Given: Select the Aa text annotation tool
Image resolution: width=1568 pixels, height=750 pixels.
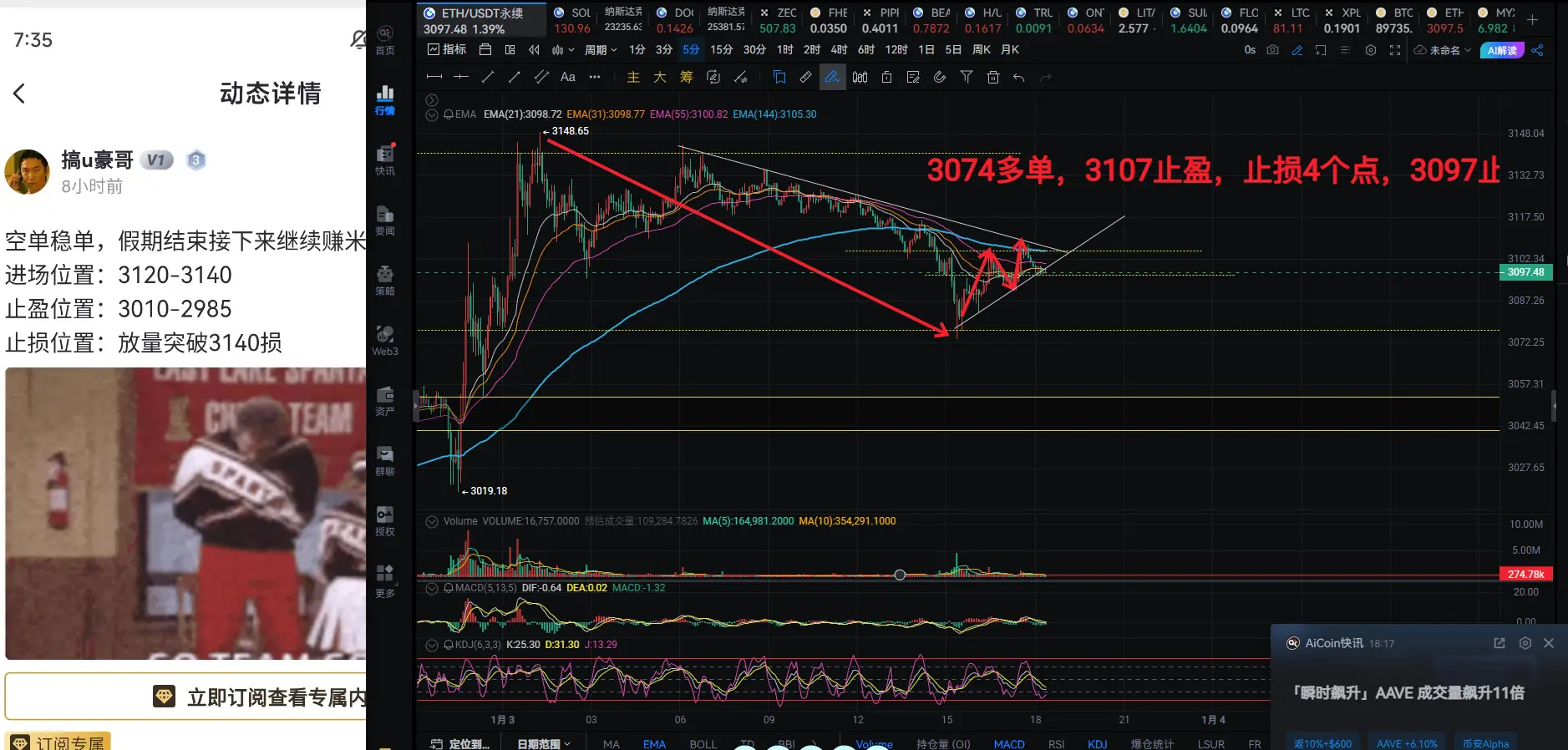Looking at the screenshot, I should (568, 77).
